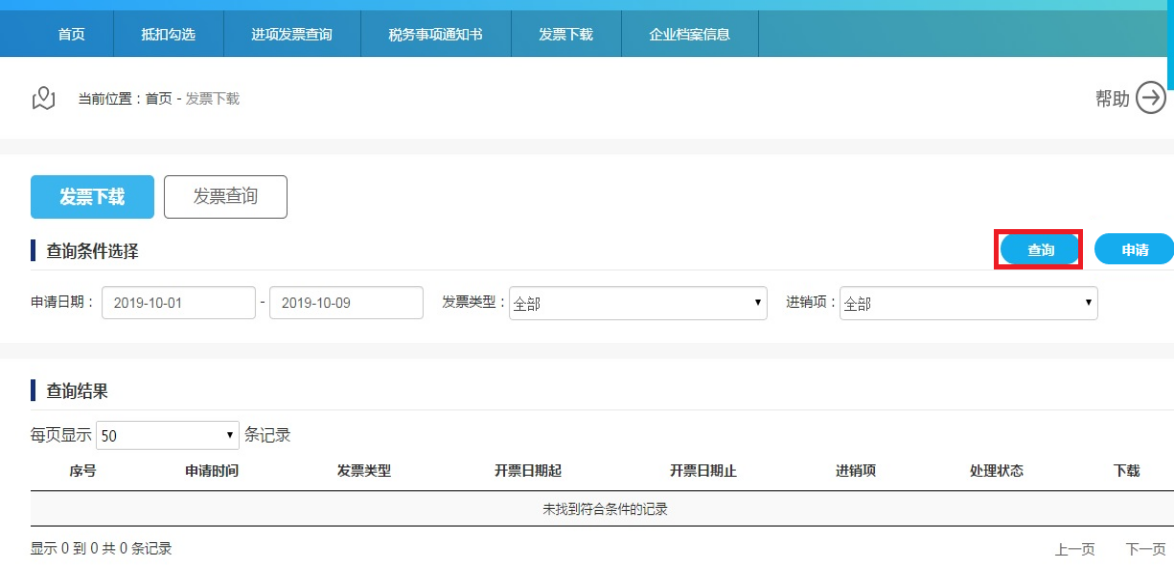1174x568 pixels.
Task: Select the blue 发票下载 tab
Action: (92, 197)
